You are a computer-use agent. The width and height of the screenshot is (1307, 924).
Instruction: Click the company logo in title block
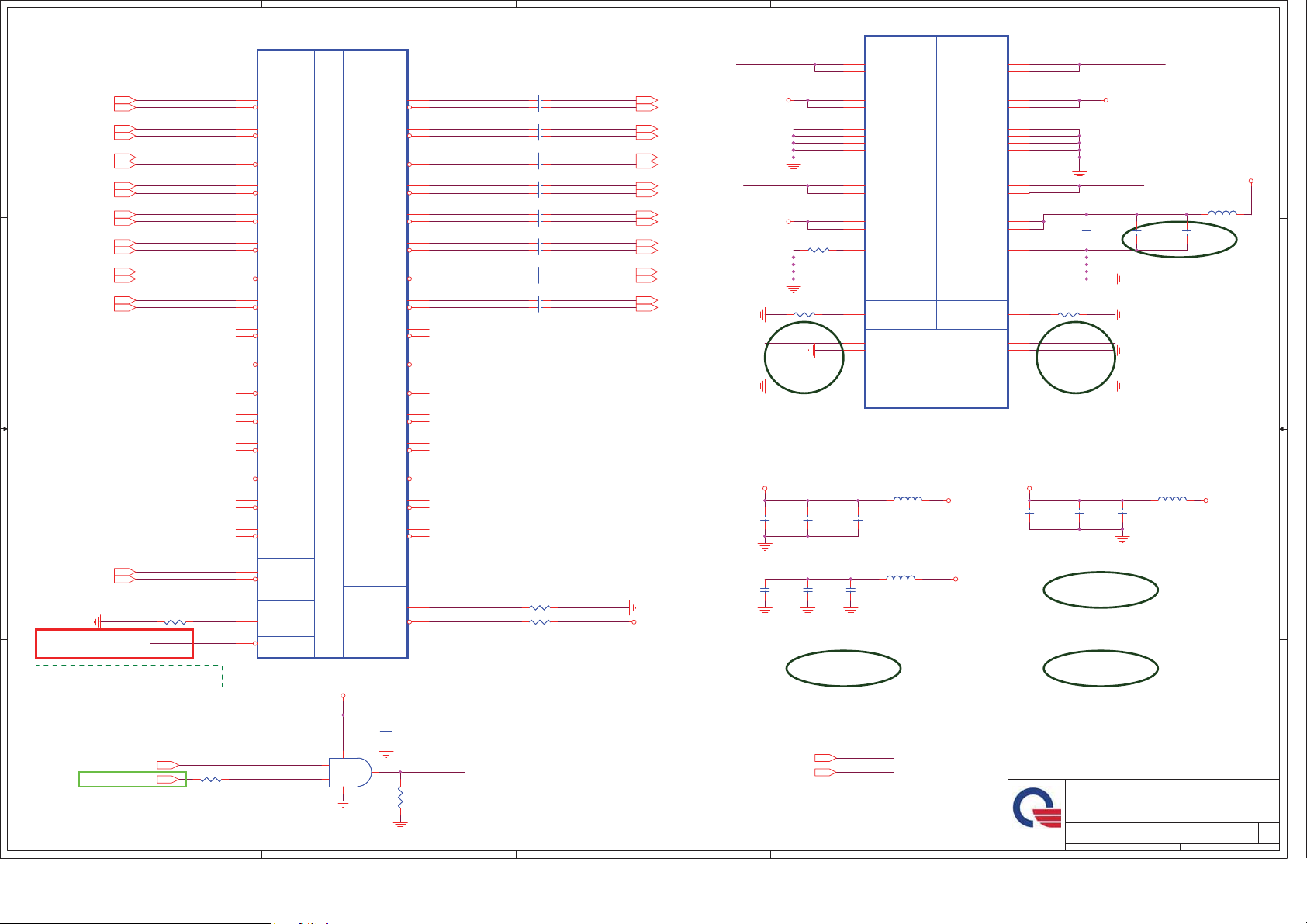(1037, 808)
